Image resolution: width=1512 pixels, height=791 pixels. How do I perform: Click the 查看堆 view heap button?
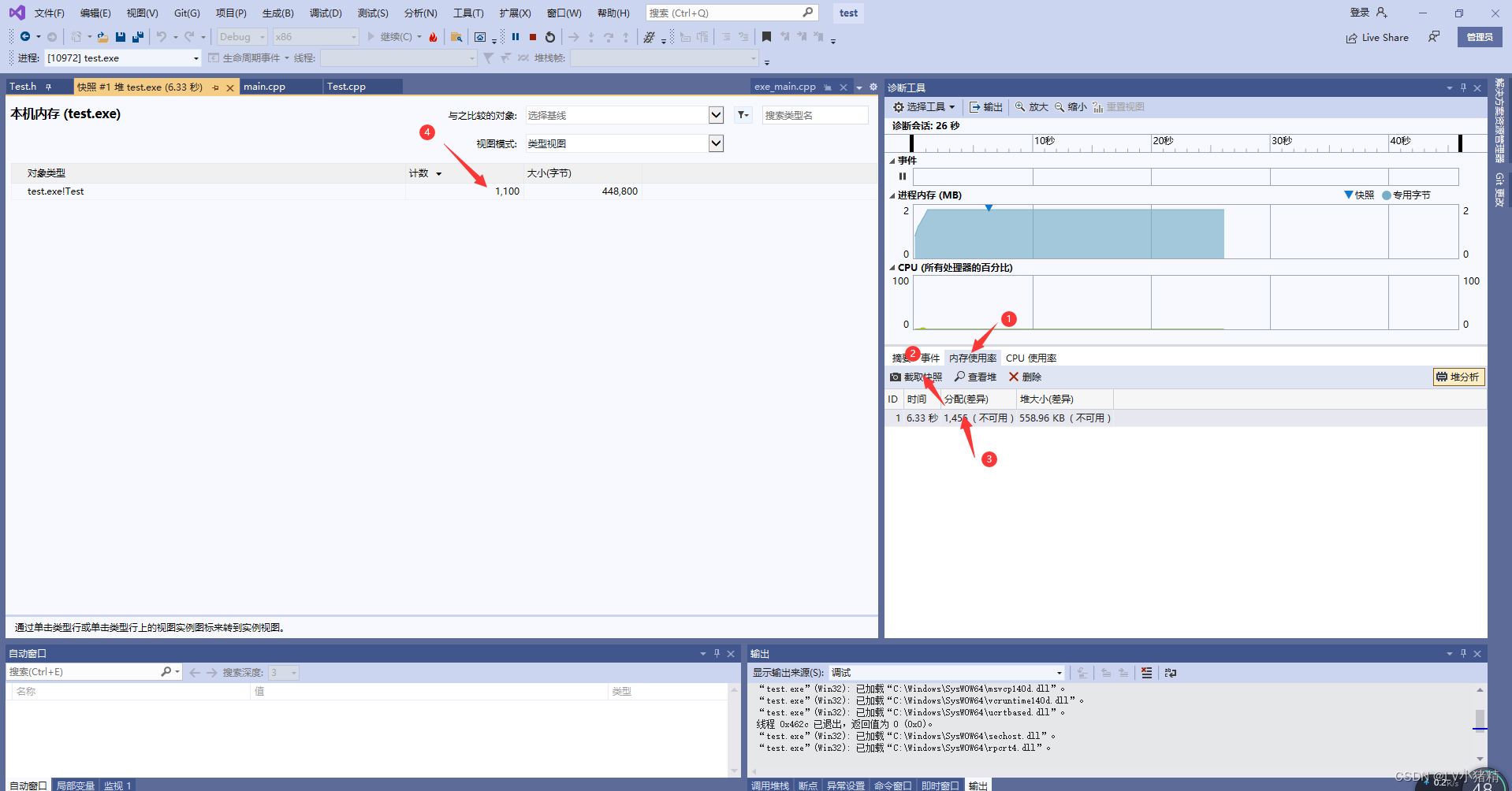pos(975,377)
